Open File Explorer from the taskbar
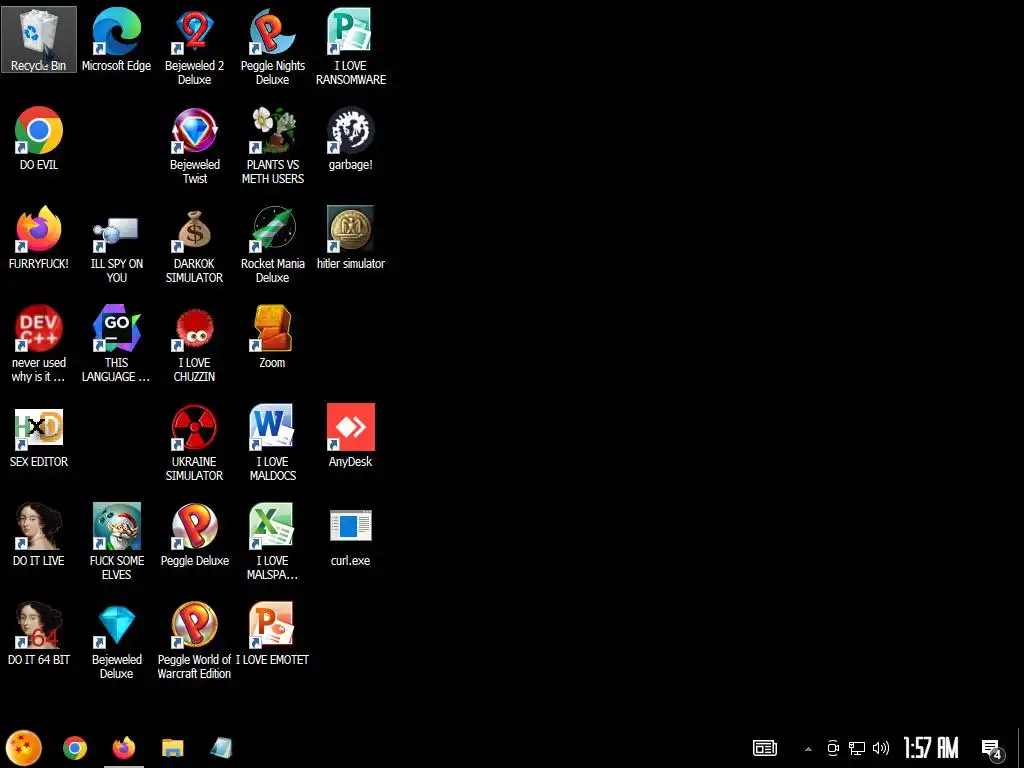The height and width of the screenshot is (768, 1024). [x=172, y=748]
